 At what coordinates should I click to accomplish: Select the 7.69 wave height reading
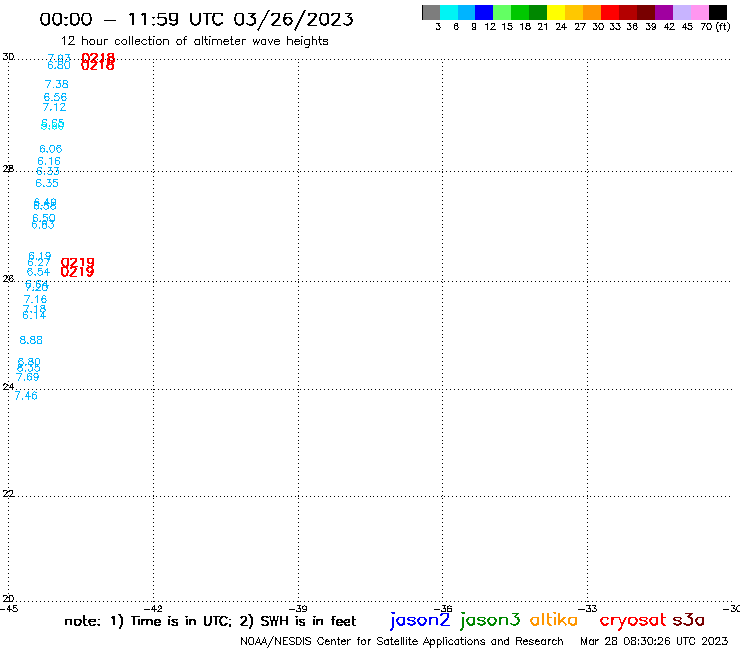(27, 377)
